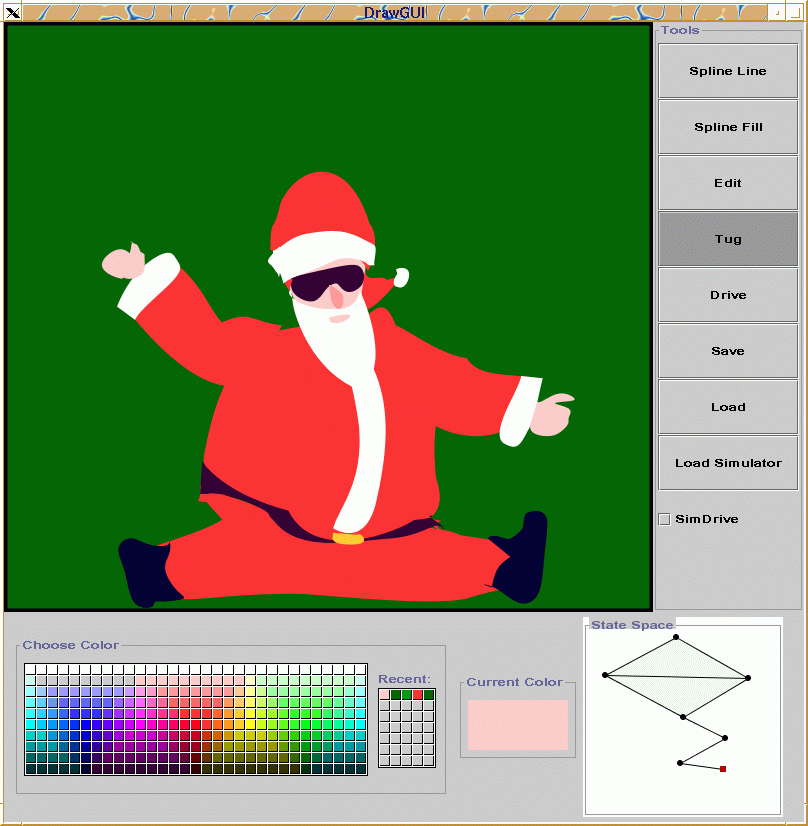
Task: Choose the Drive tool
Action: pos(728,295)
